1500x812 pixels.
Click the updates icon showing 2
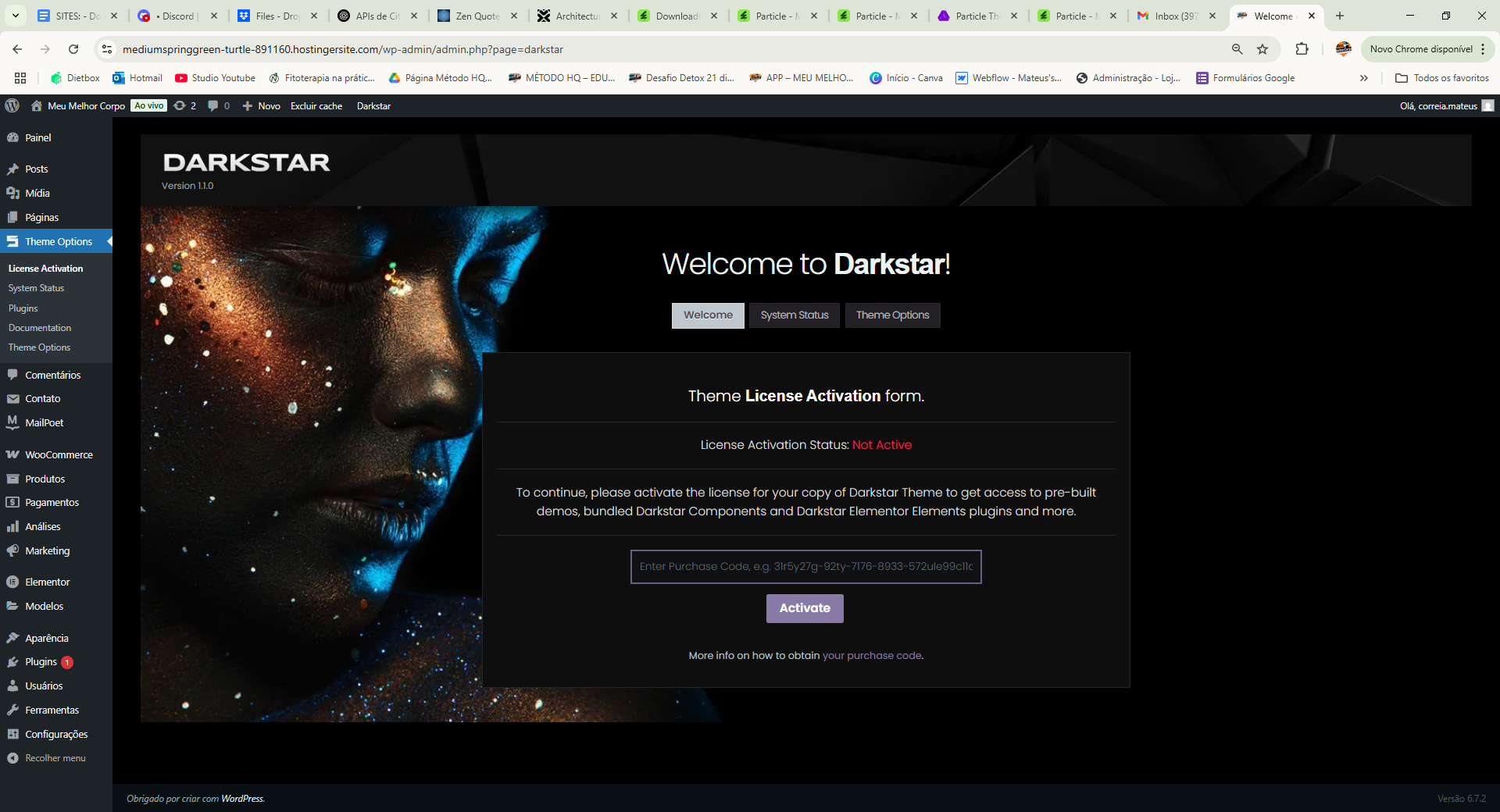[185, 105]
